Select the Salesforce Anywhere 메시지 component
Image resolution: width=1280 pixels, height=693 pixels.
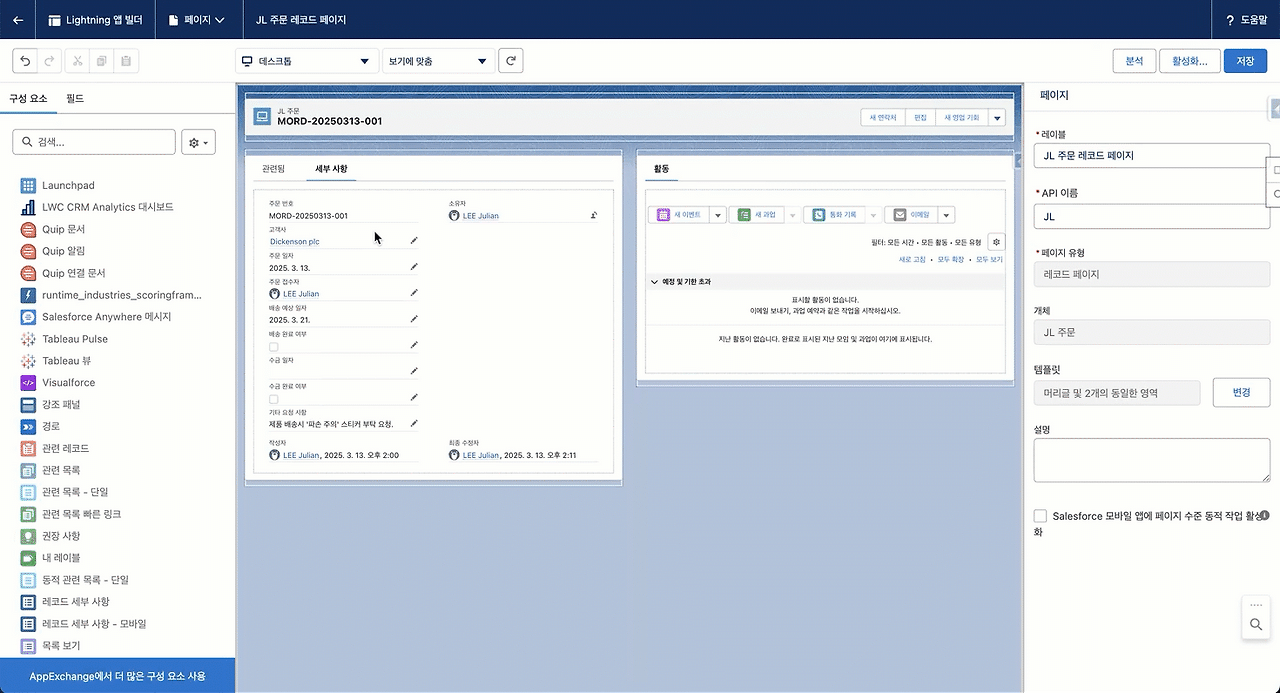pos(96,317)
